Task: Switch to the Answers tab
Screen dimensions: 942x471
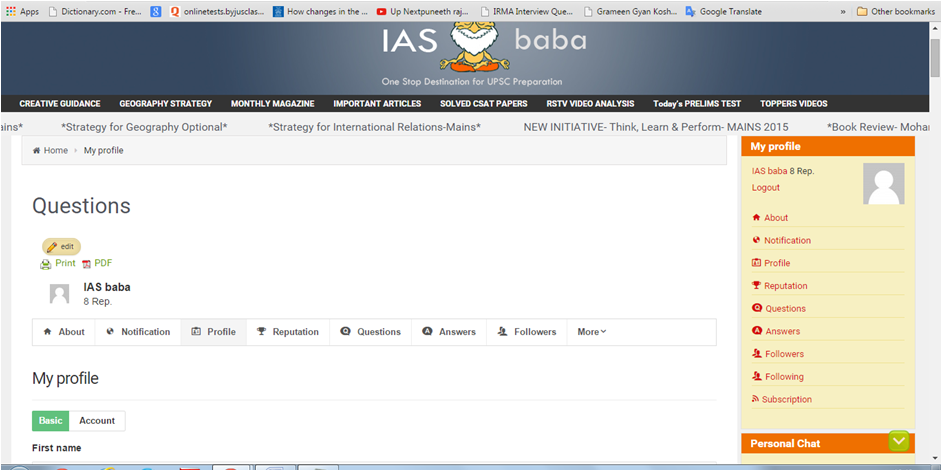Action: pyautogui.click(x=449, y=332)
